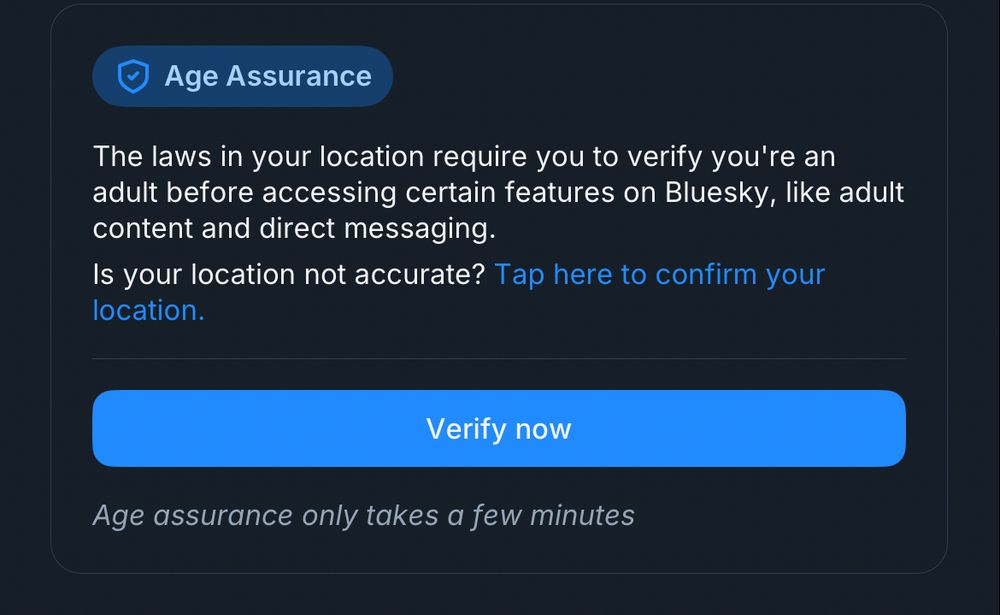Screen dimensions: 1000x615
Task: Click the word "location." in blue link
Action: (148, 310)
